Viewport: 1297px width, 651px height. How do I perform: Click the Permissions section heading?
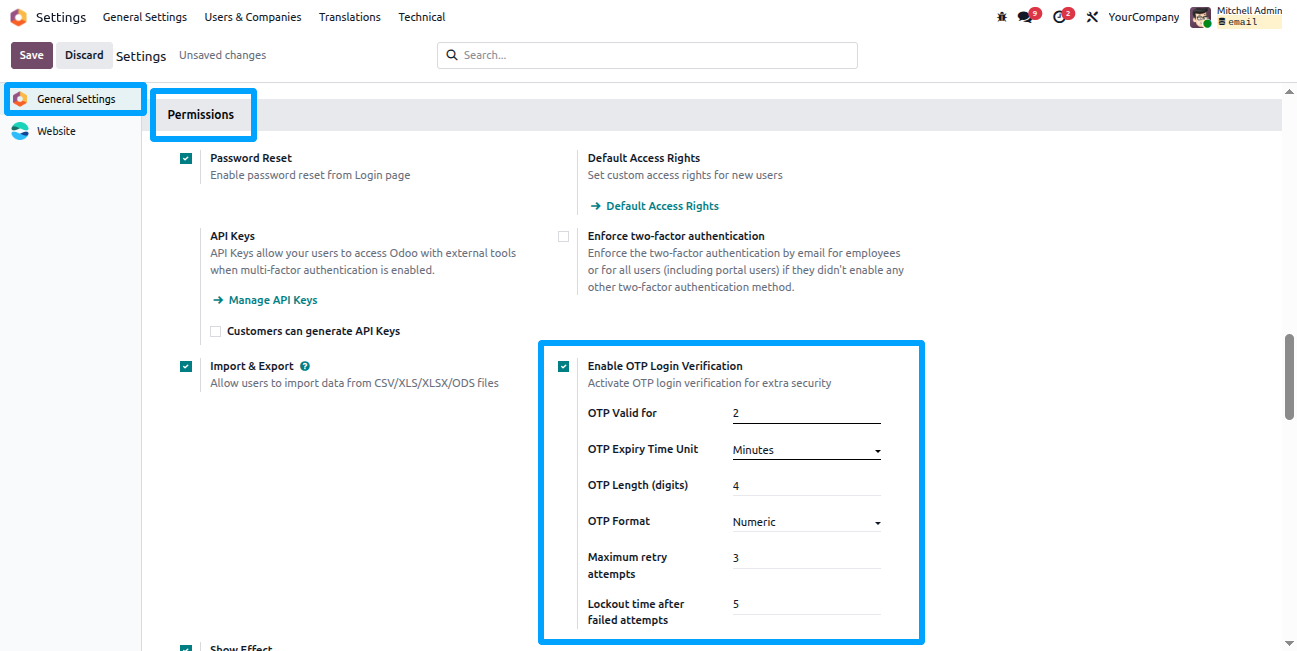click(201, 115)
